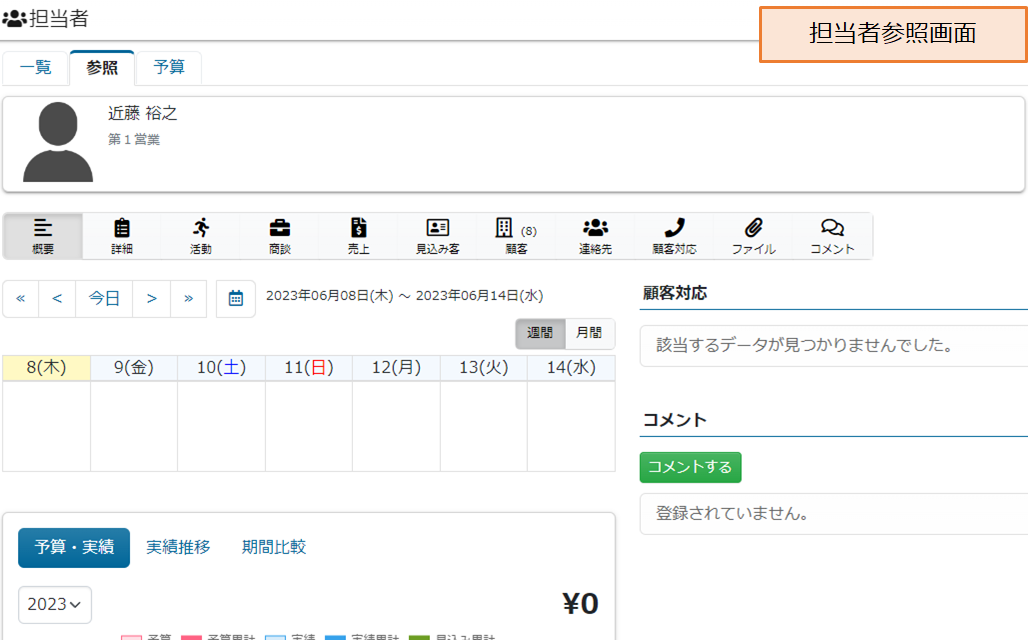Viewport: 1028px width, 640px height.
Task: Click the 第１営業 department text
Action: pos(134,140)
